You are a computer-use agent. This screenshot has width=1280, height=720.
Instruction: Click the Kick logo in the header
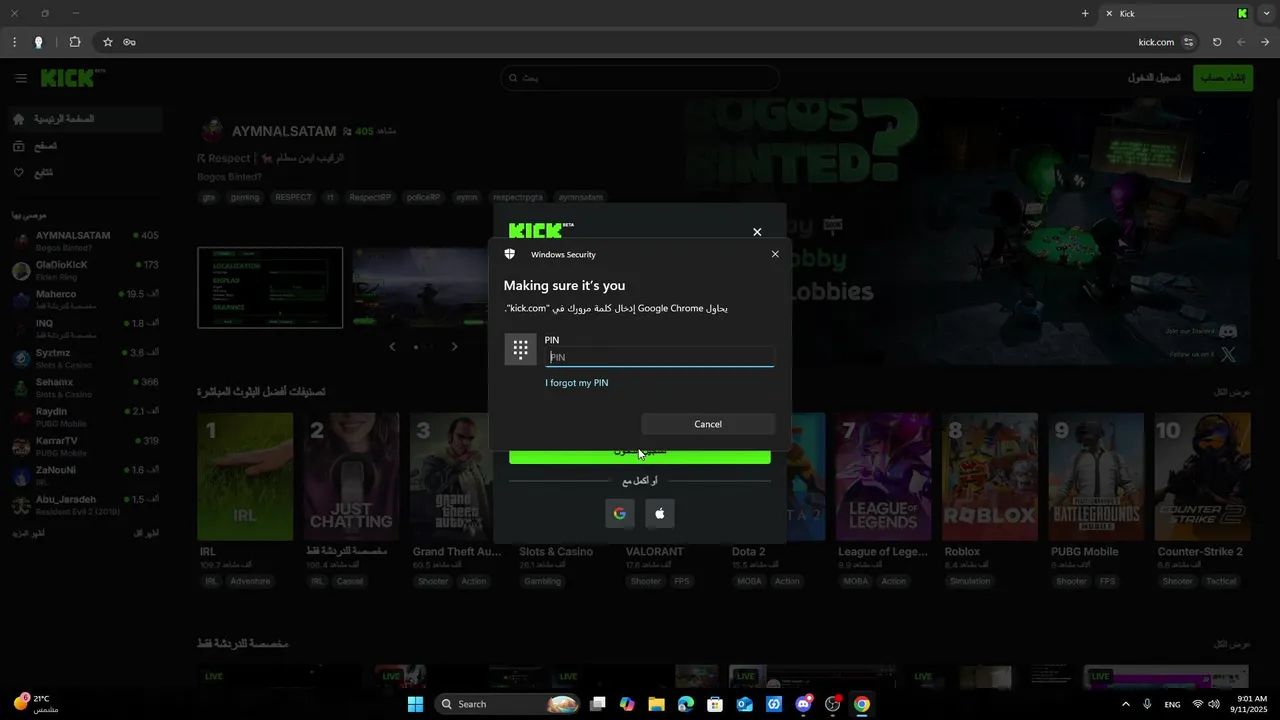(73, 77)
